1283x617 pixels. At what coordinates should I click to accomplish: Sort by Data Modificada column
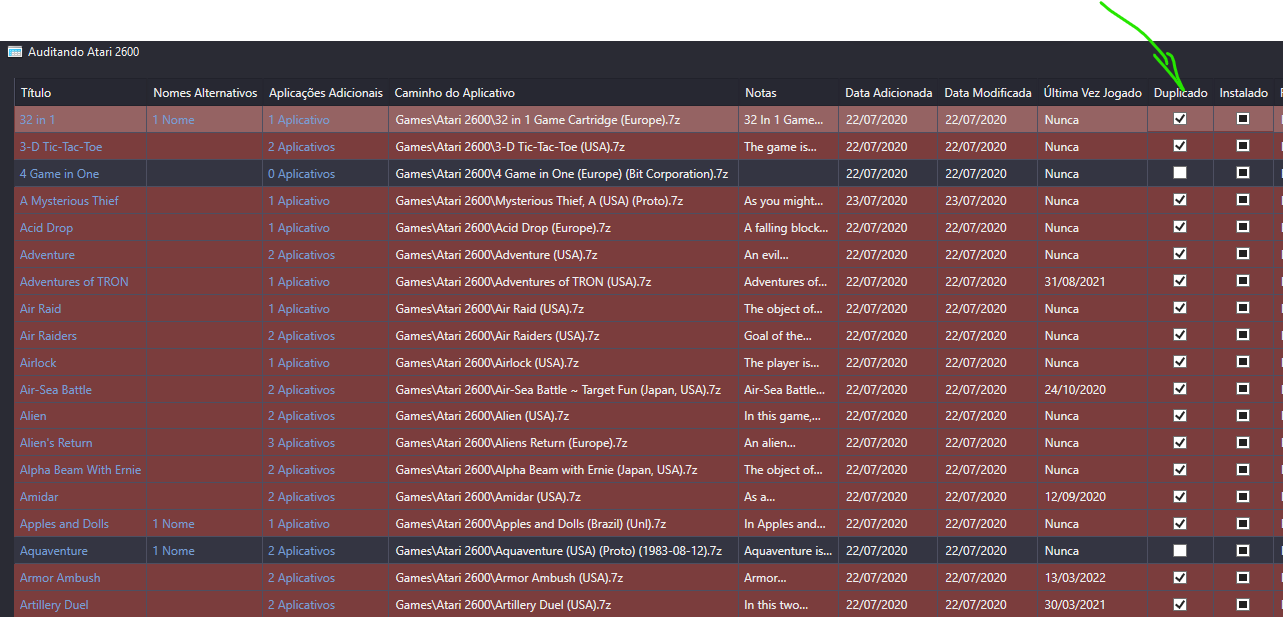click(x=988, y=93)
